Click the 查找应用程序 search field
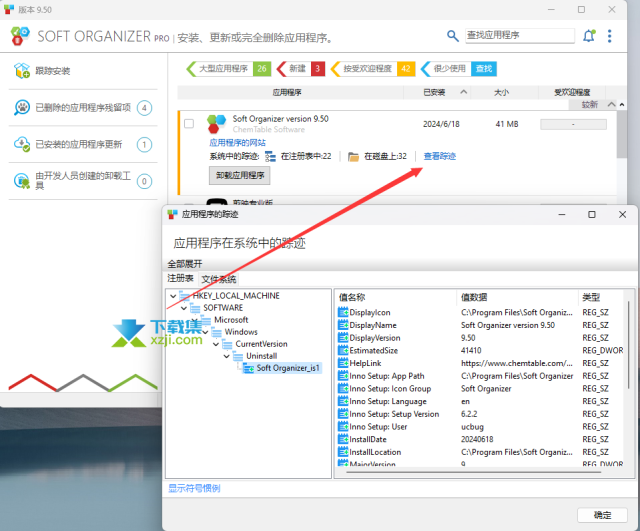The image size is (640, 531). pos(520,36)
